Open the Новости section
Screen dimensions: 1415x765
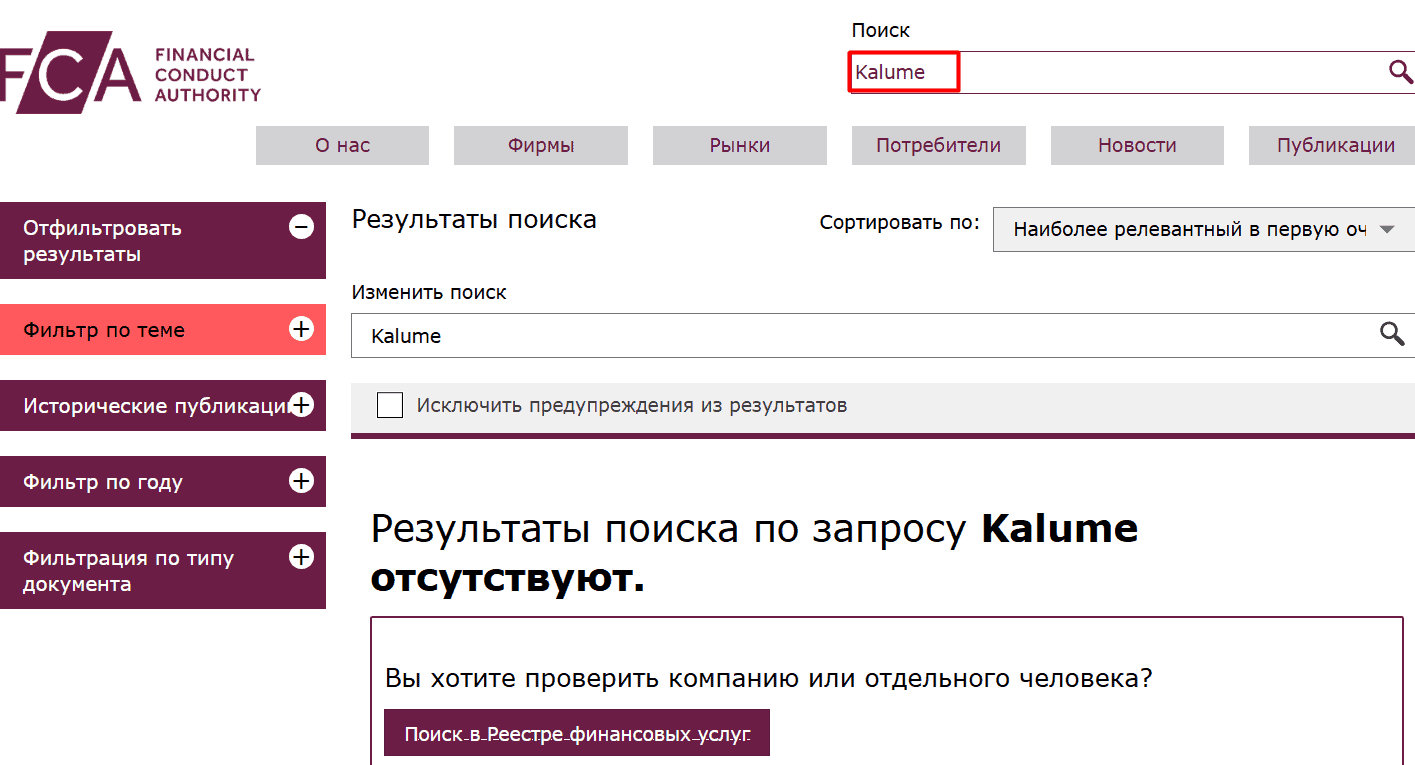[1136, 145]
